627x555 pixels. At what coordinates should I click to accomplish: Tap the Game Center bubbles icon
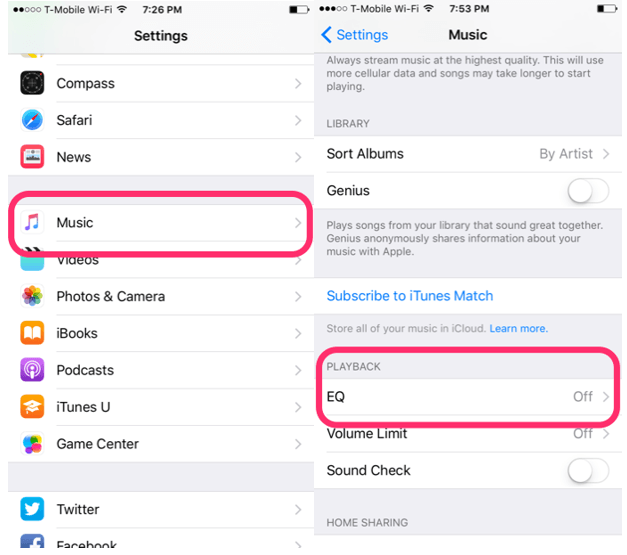tap(32, 444)
